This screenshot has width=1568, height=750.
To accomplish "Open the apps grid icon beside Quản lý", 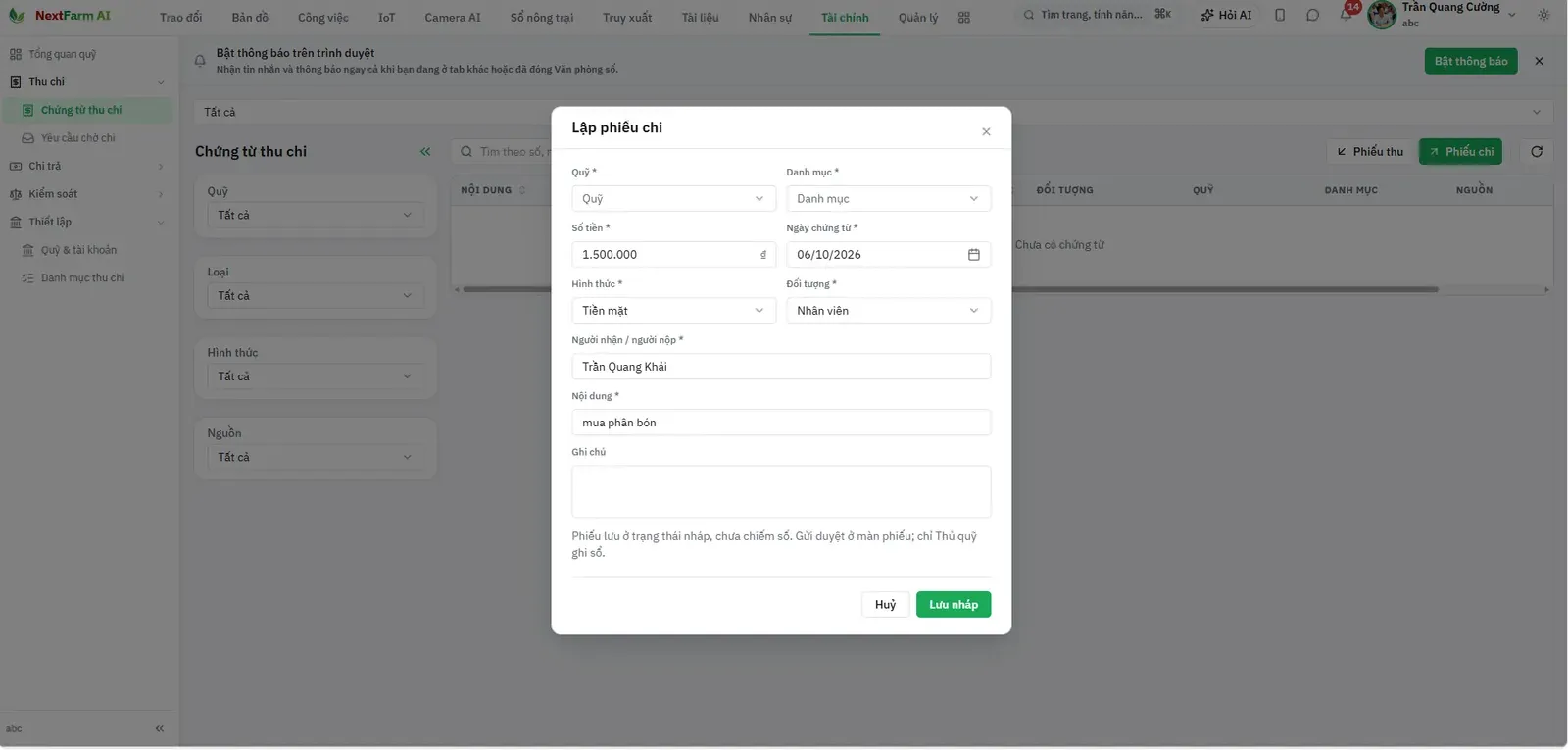I will (x=964, y=18).
